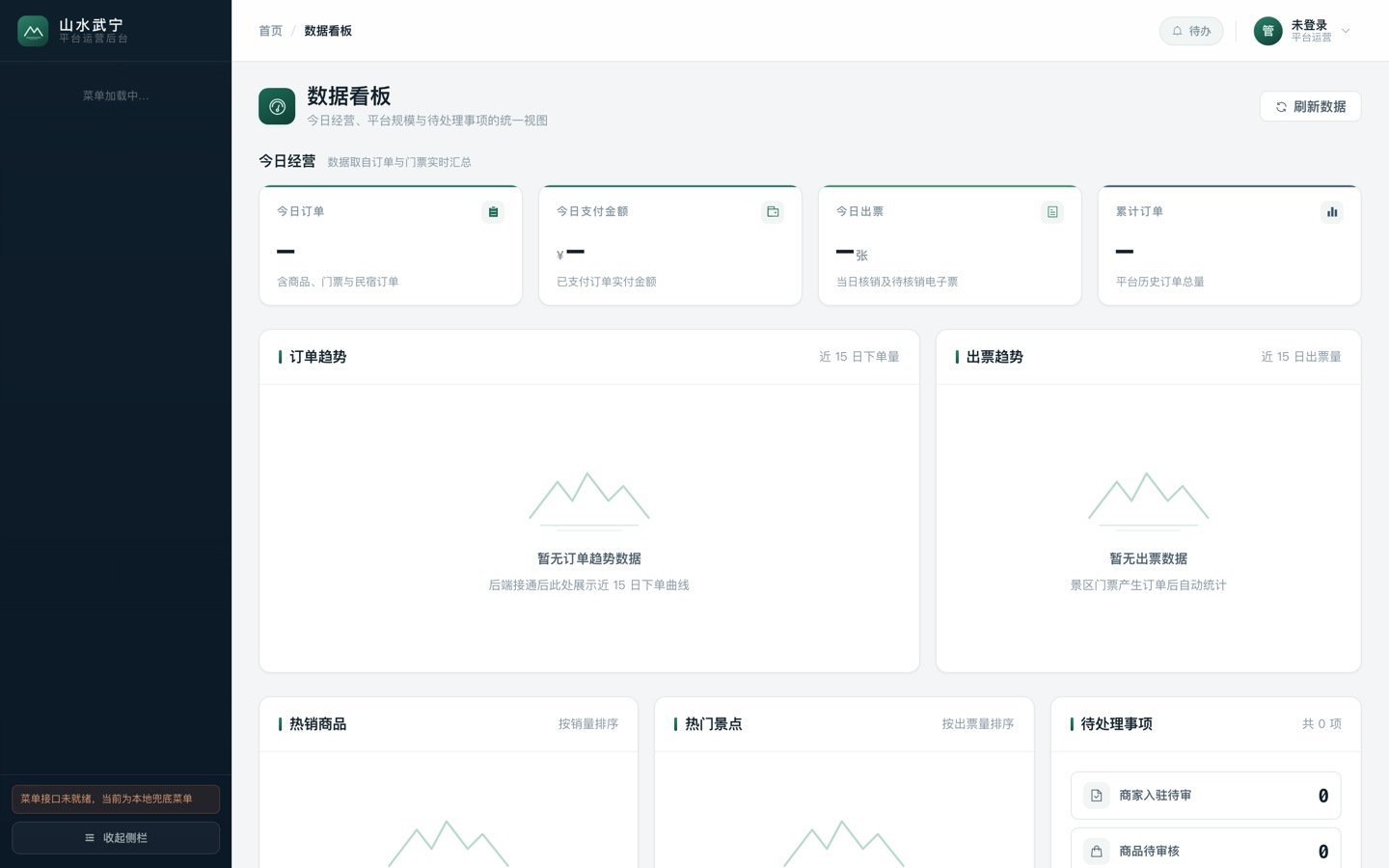Image resolution: width=1389 pixels, height=868 pixels.
Task: Click the 数据看板 breadcrumb item
Action: [328, 31]
